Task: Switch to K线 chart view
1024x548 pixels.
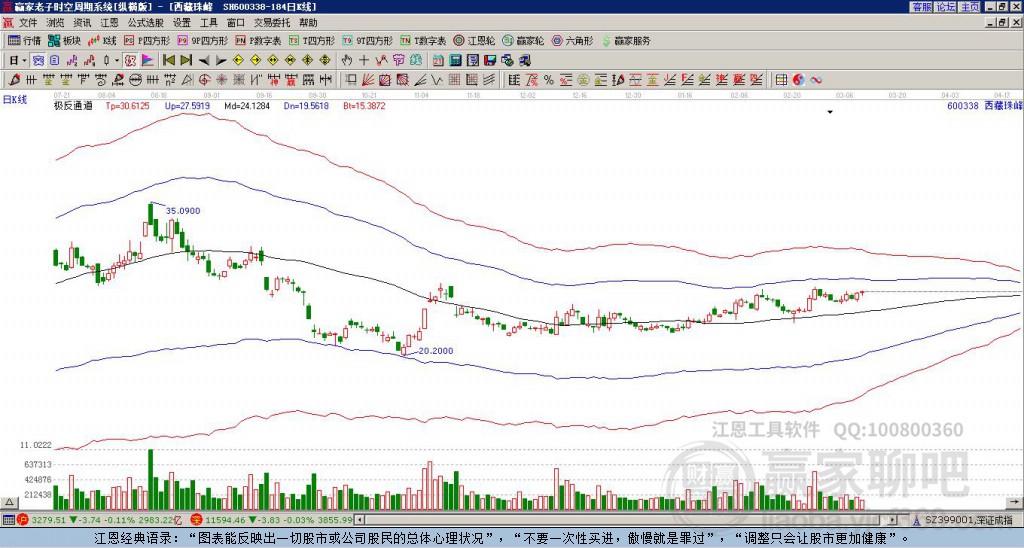Action: [x=101, y=40]
